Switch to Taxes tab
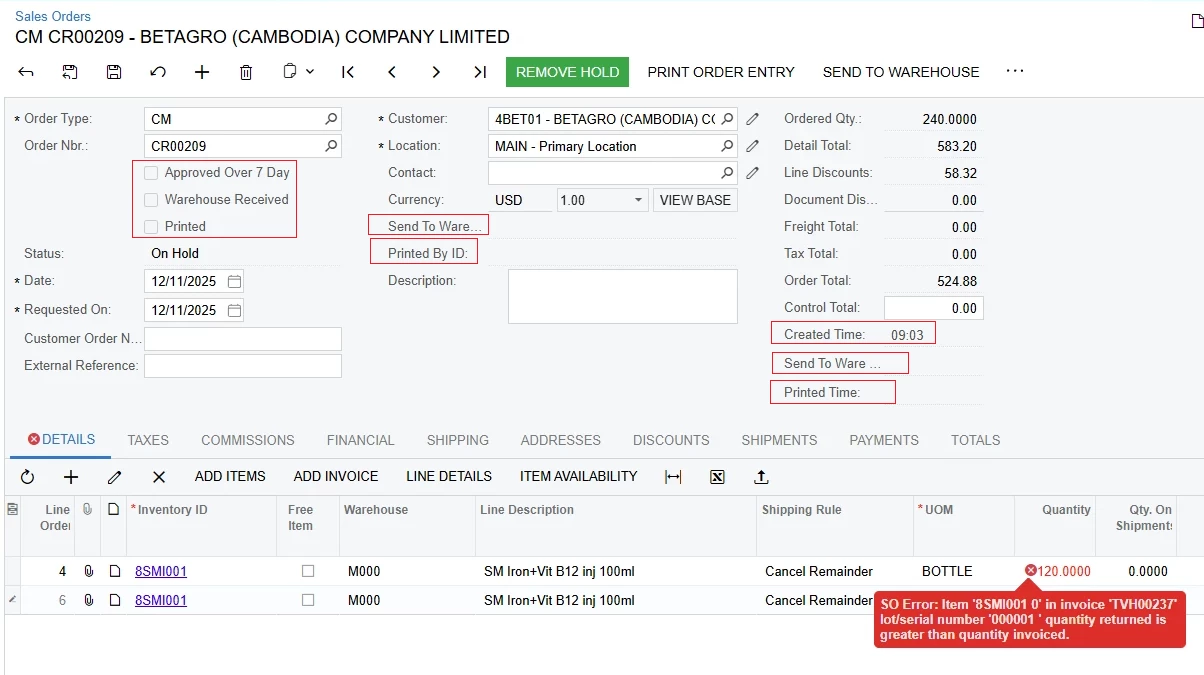Image resolution: width=1204 pixels, height=675 pixels. pyautogui.click(x=148, y=440)
